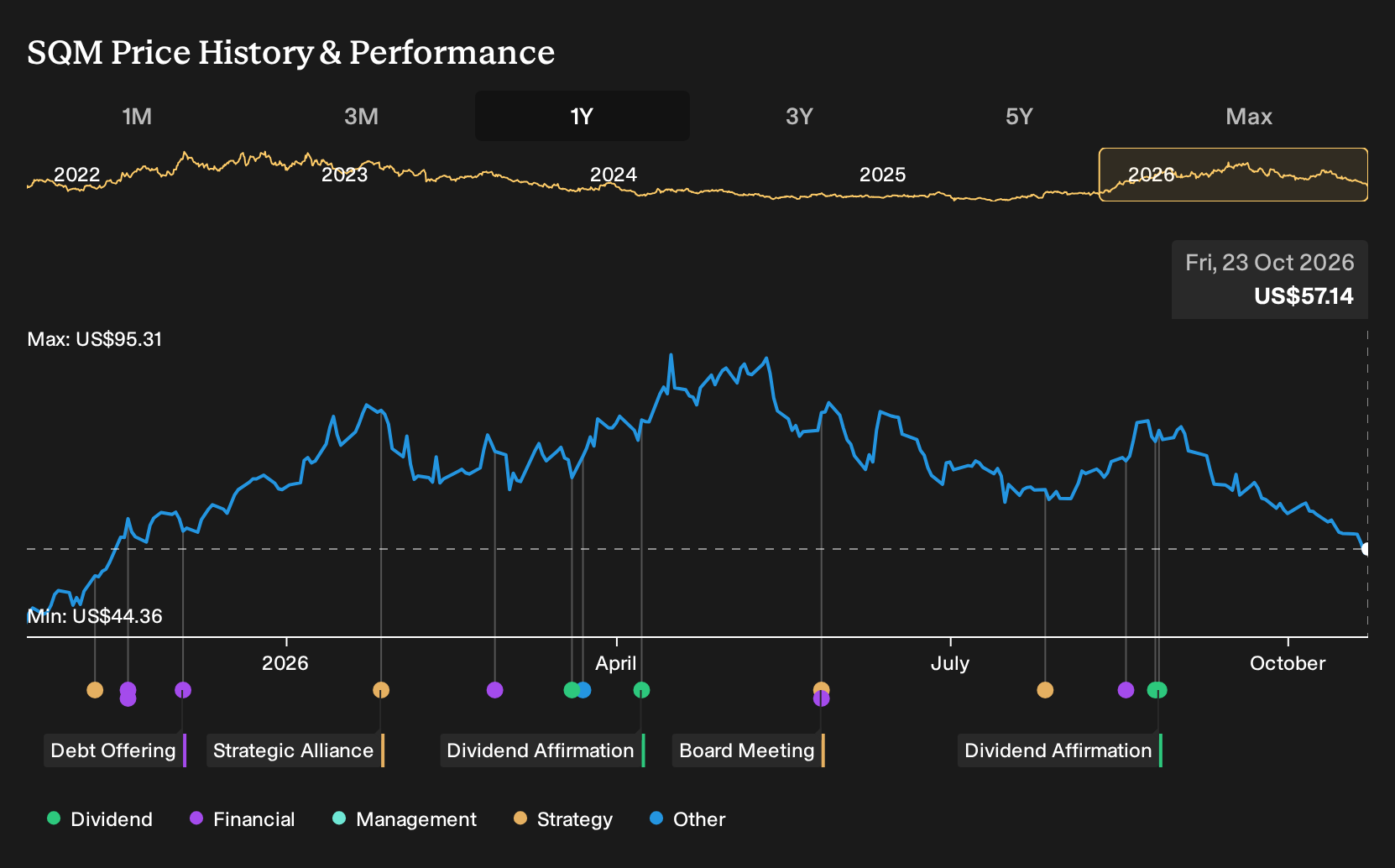Click 2025 on the overview mini chart
Image resolution: width=1395 pixels, height=868 pixels.
click(x=883, y=175)
